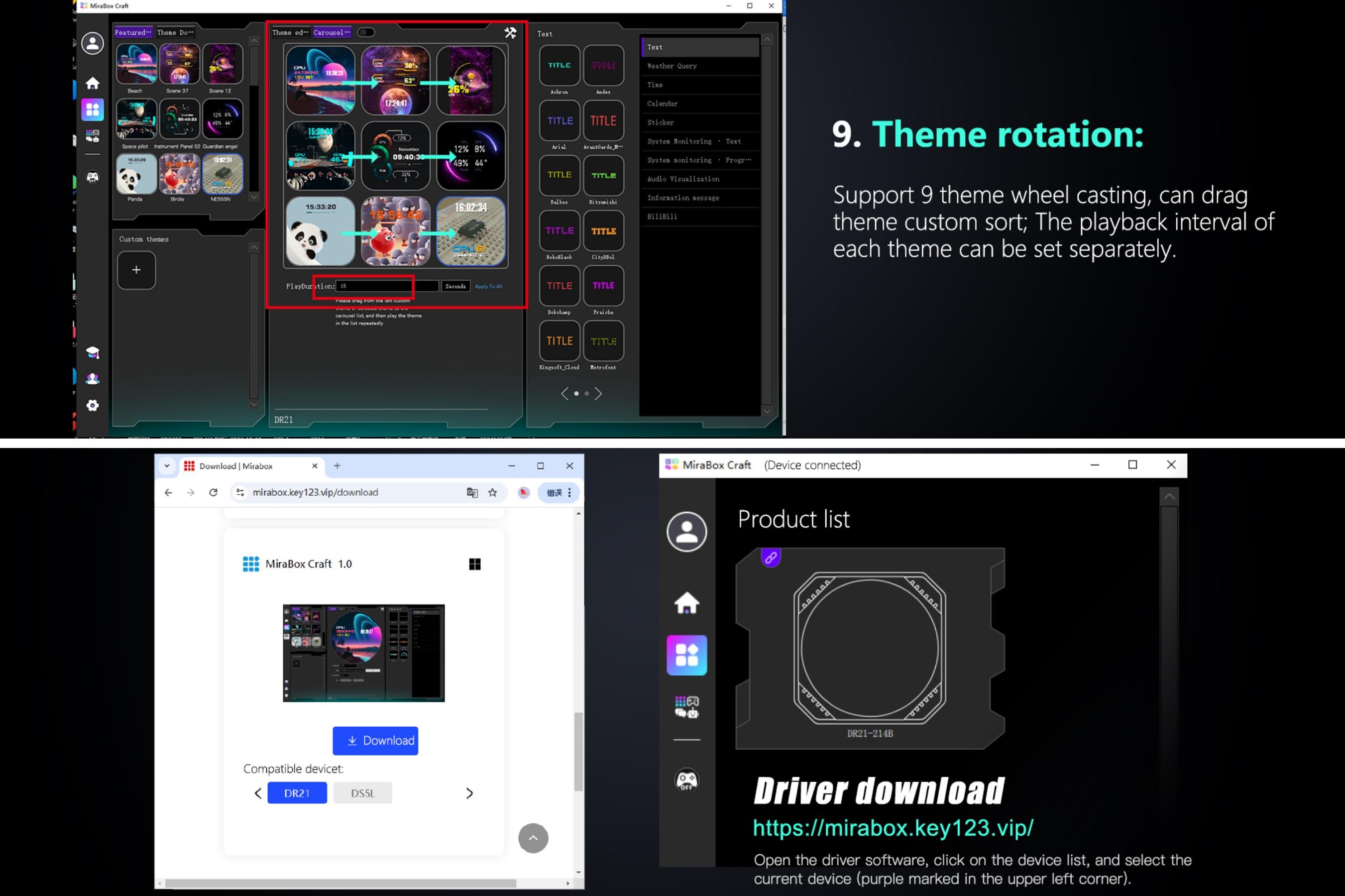Click the browser horizontal scrollbar
The image size is (1345, 896).
point(340,884)
